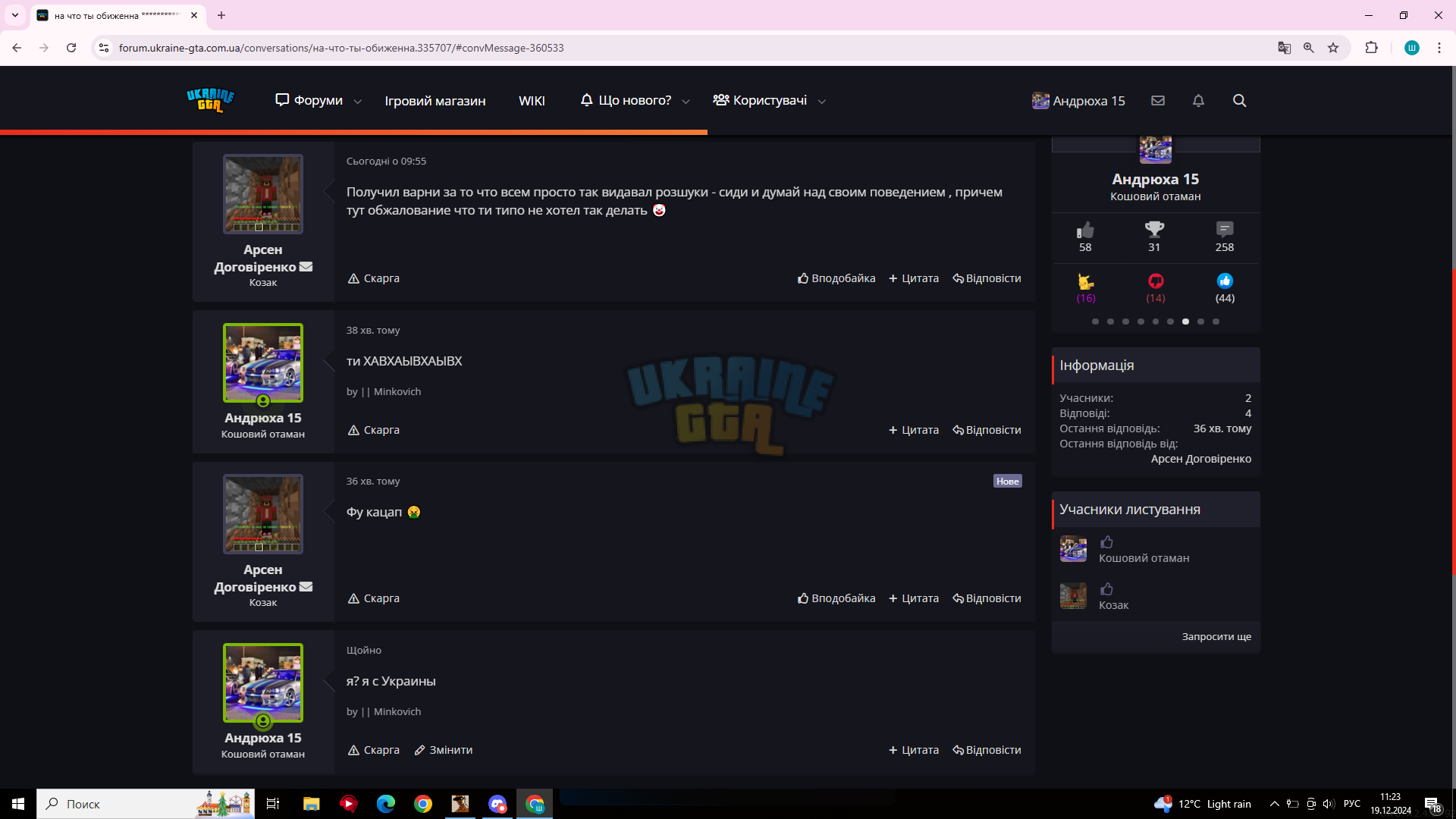
Task: Select the last carousel dot in profile widget
Action: [x=1216, y=322]
